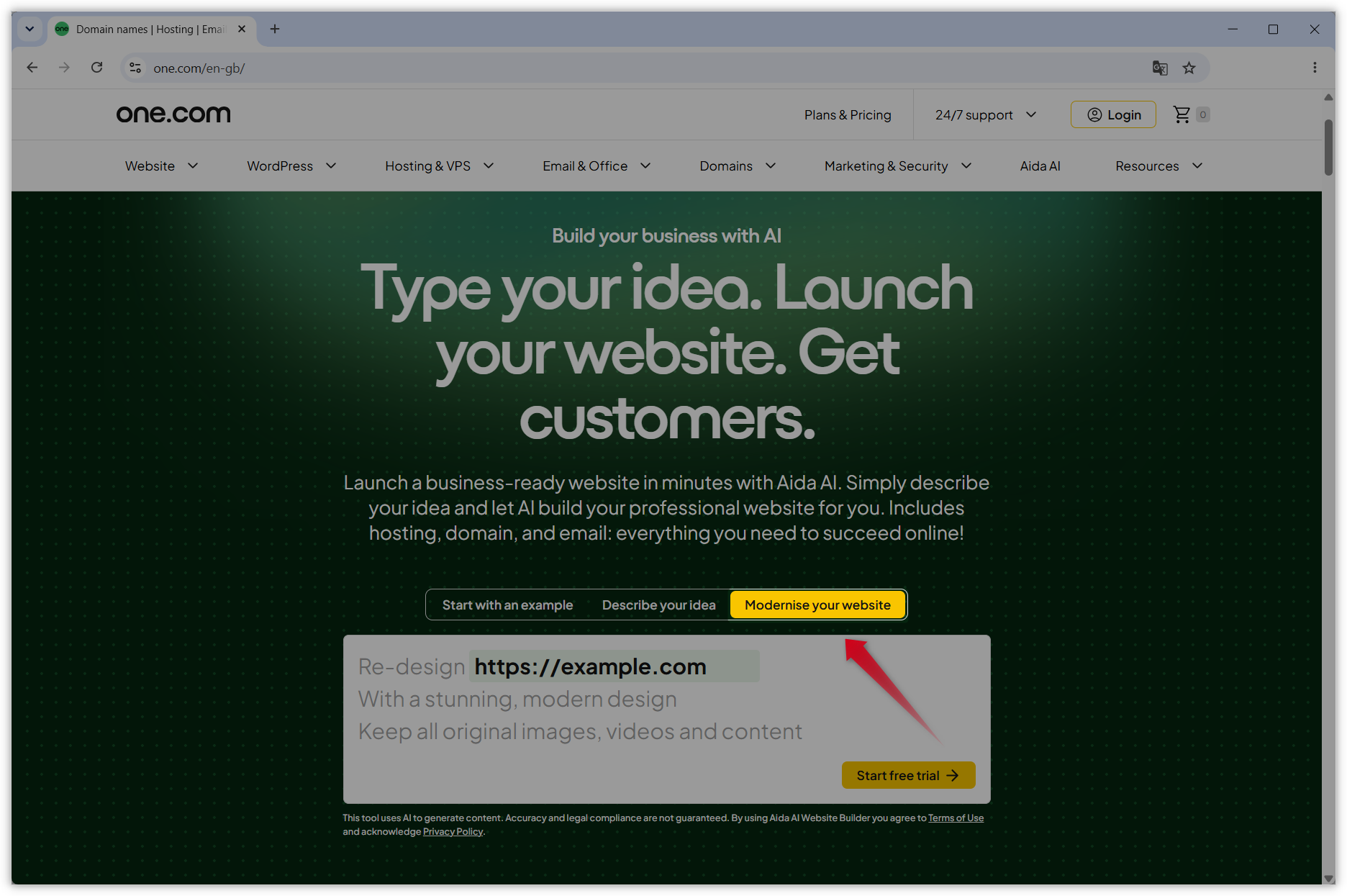Open the Privacy Policy link
The width and height of the screenshot is (1347, 896).
coord(453,832)
